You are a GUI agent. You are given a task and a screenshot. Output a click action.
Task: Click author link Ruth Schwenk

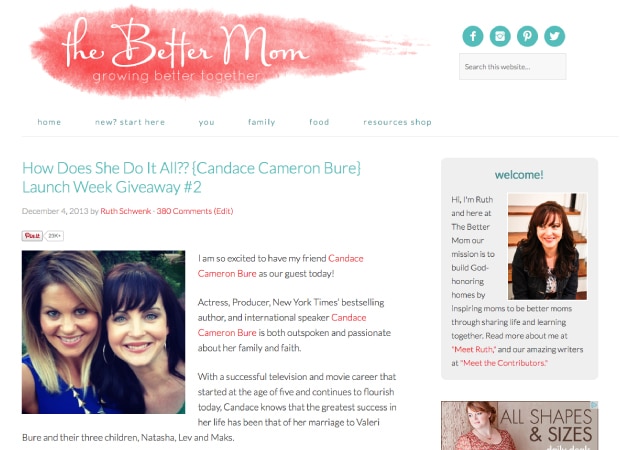tap(126, 211)
